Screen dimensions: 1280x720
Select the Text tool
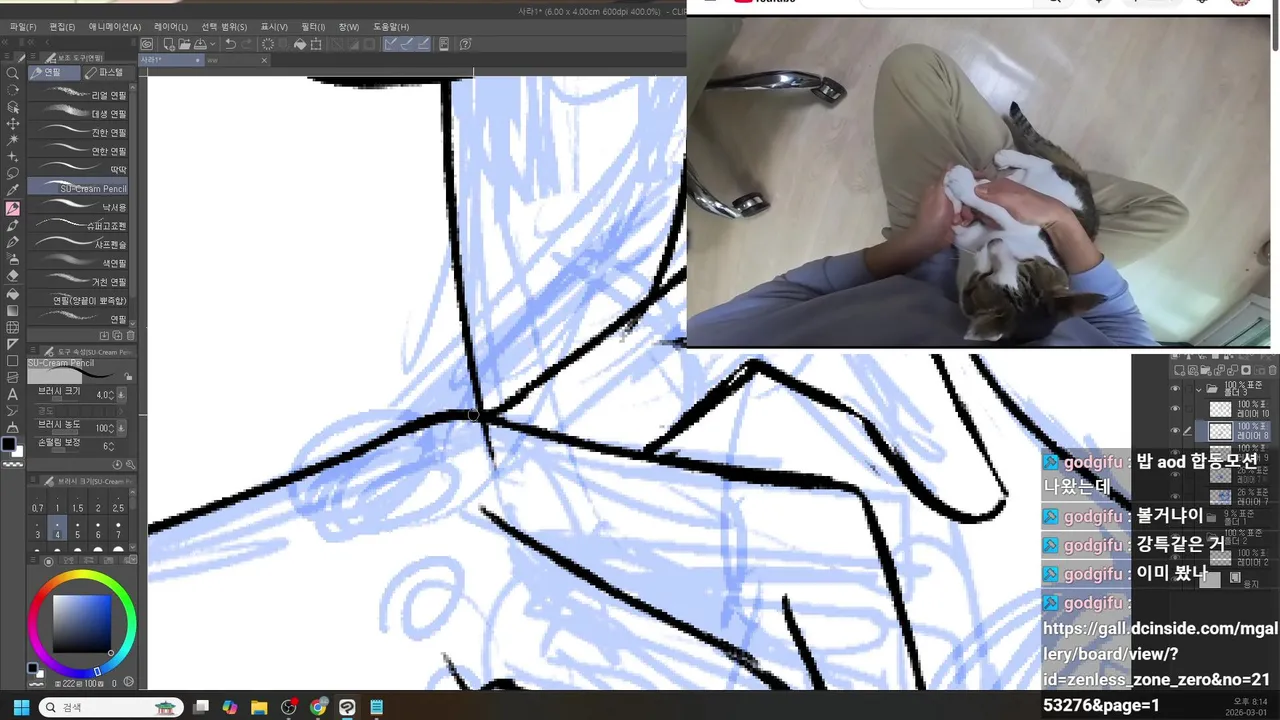(x=13, y=394)
